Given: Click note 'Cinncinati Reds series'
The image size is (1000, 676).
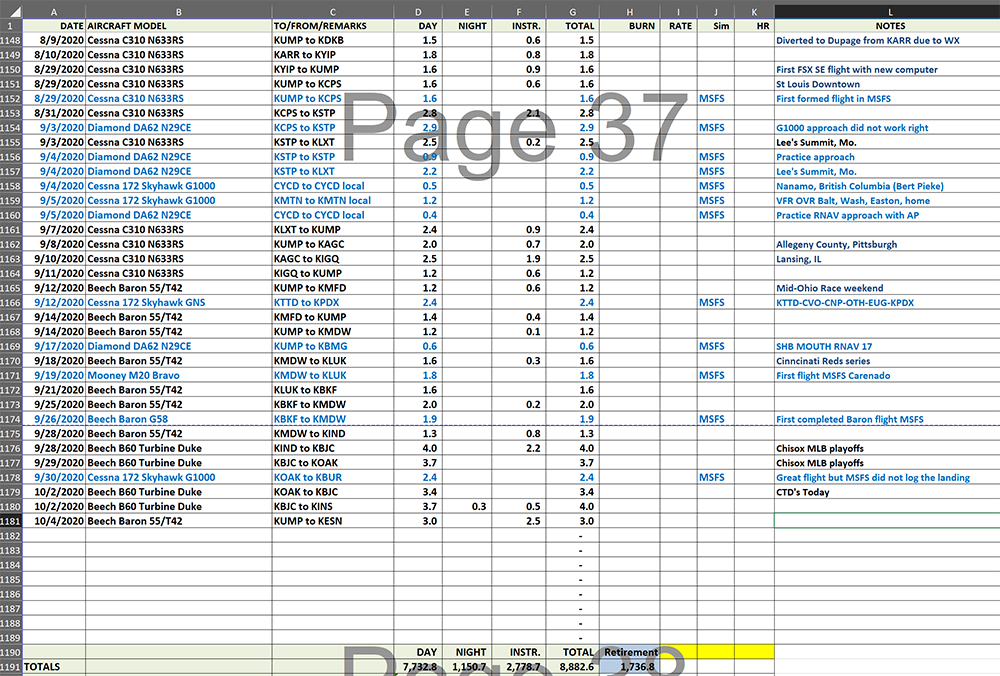Looking at the screenshot, I should coord(823,361).
